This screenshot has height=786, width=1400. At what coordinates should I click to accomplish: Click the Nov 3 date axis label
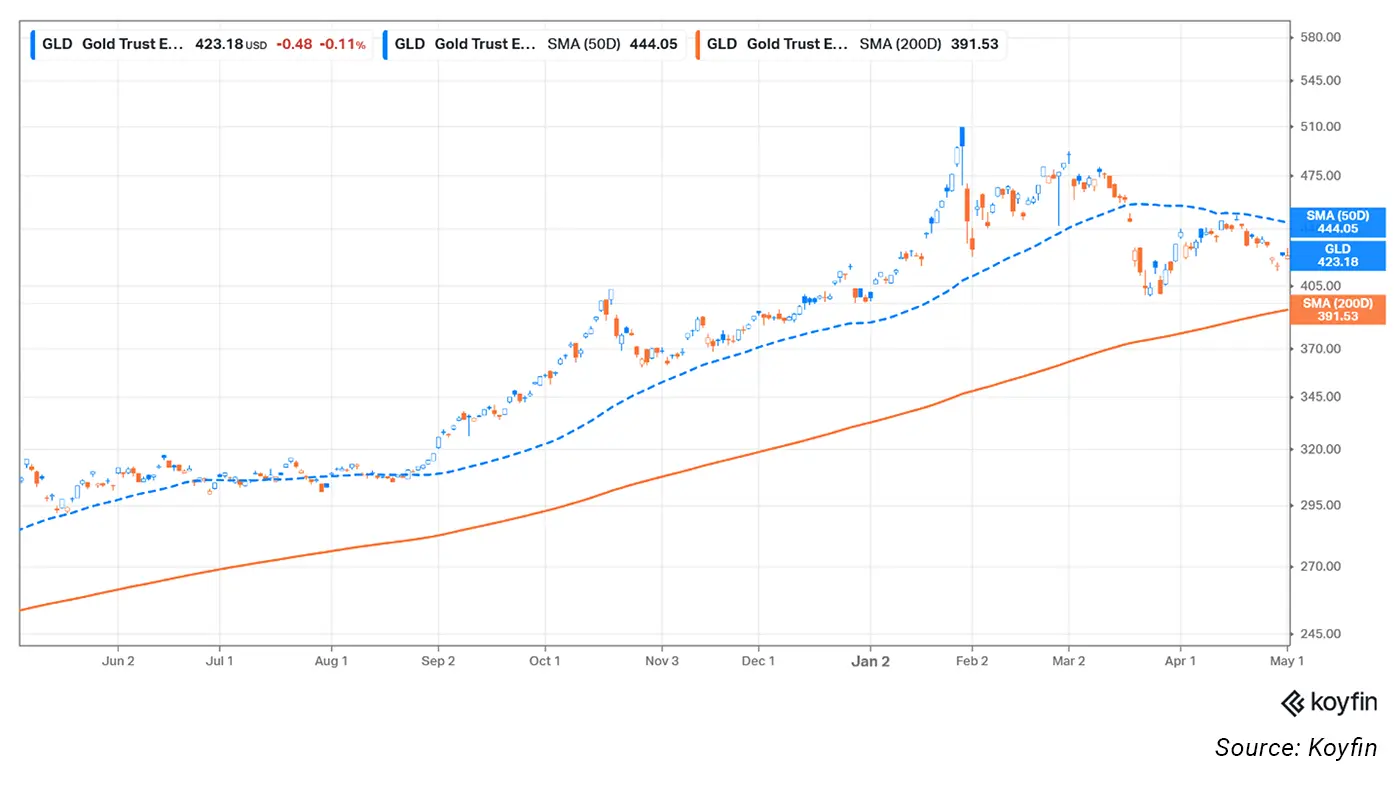(x=662, y=661)
